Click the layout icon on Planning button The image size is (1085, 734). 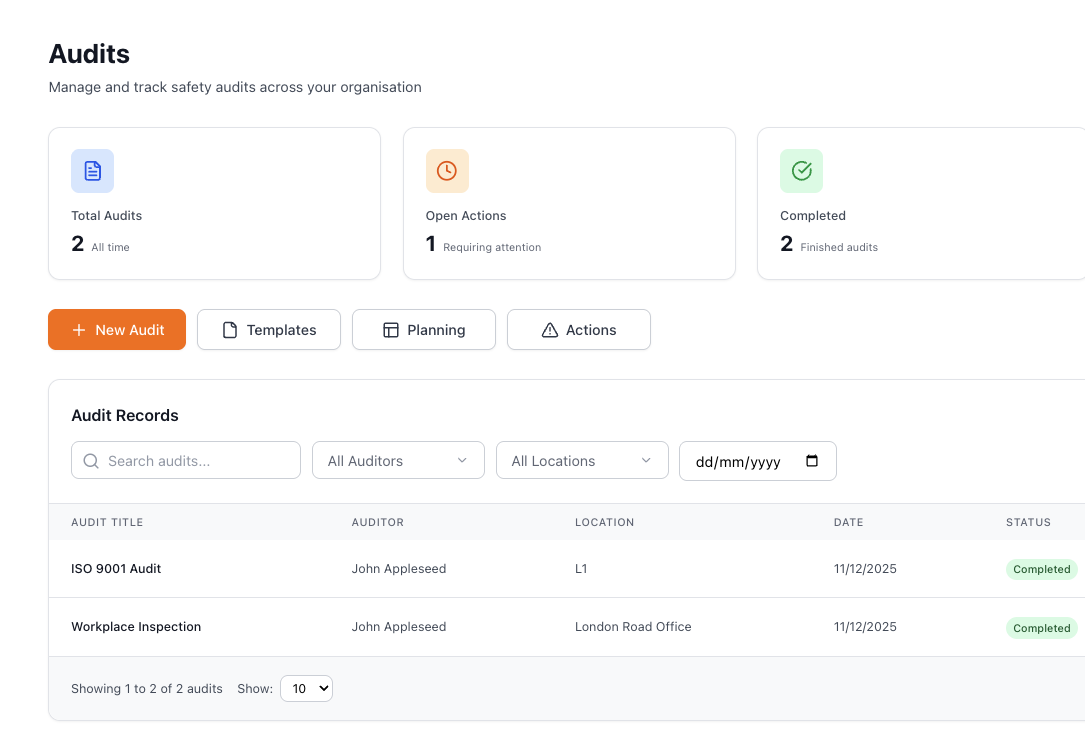(x=391, y=330)
